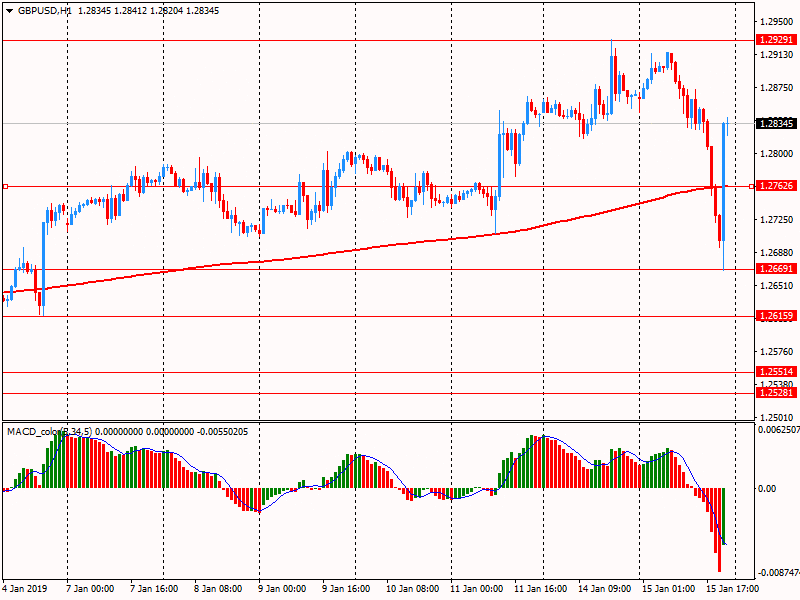Select the 1.27626 price level tag
Image resolution: width=800 pixels, height=600 pixels.
(776, 186)
